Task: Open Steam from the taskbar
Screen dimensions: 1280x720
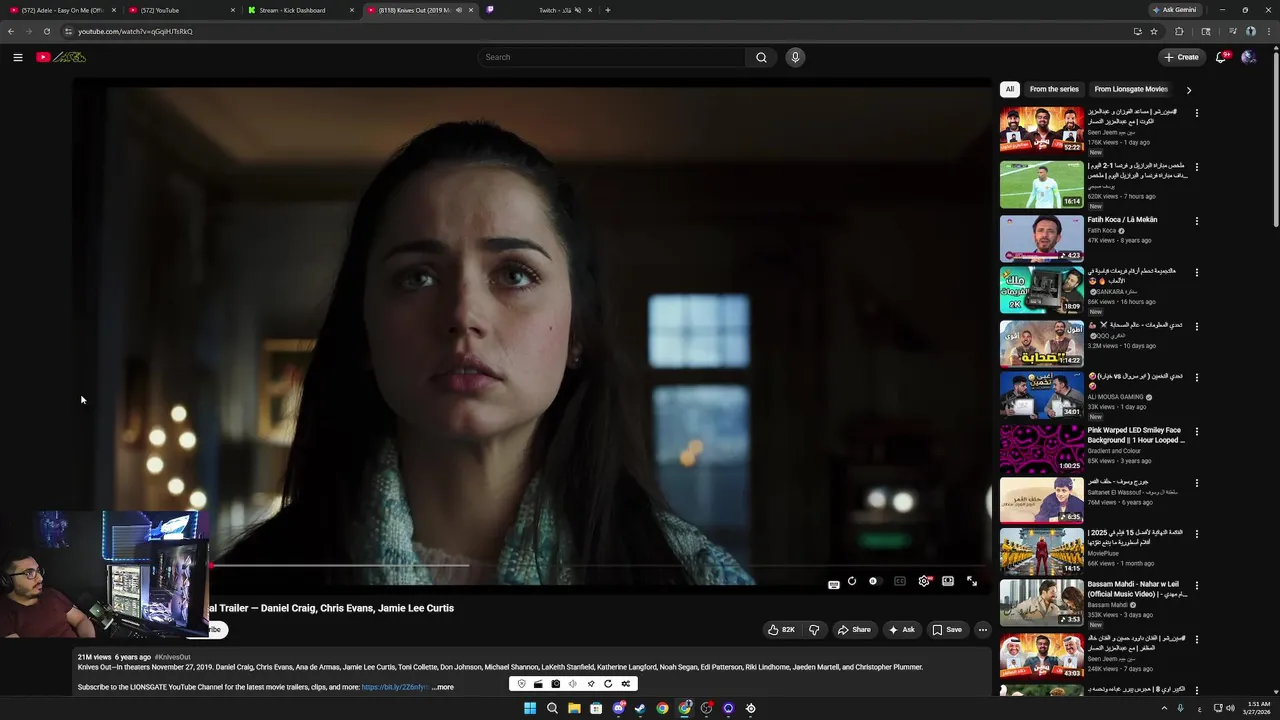Action: coord(640,708)
